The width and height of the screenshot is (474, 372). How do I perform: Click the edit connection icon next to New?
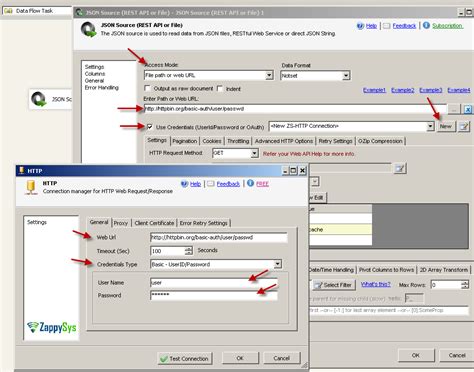464,126
